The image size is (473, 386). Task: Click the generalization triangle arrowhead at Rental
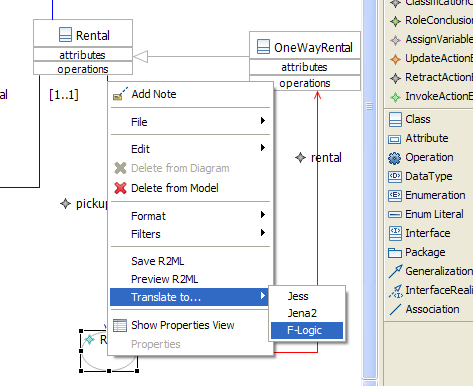pos(141,56)
